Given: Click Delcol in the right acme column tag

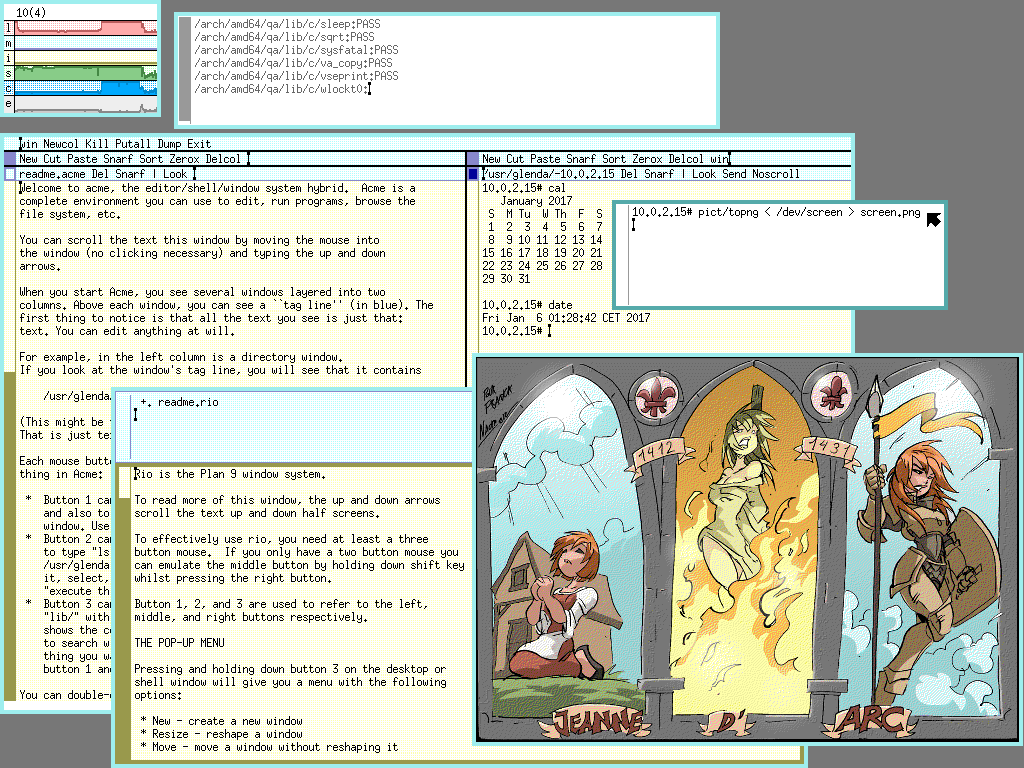Looking at the screenshot, I should (x=686, y=159).
